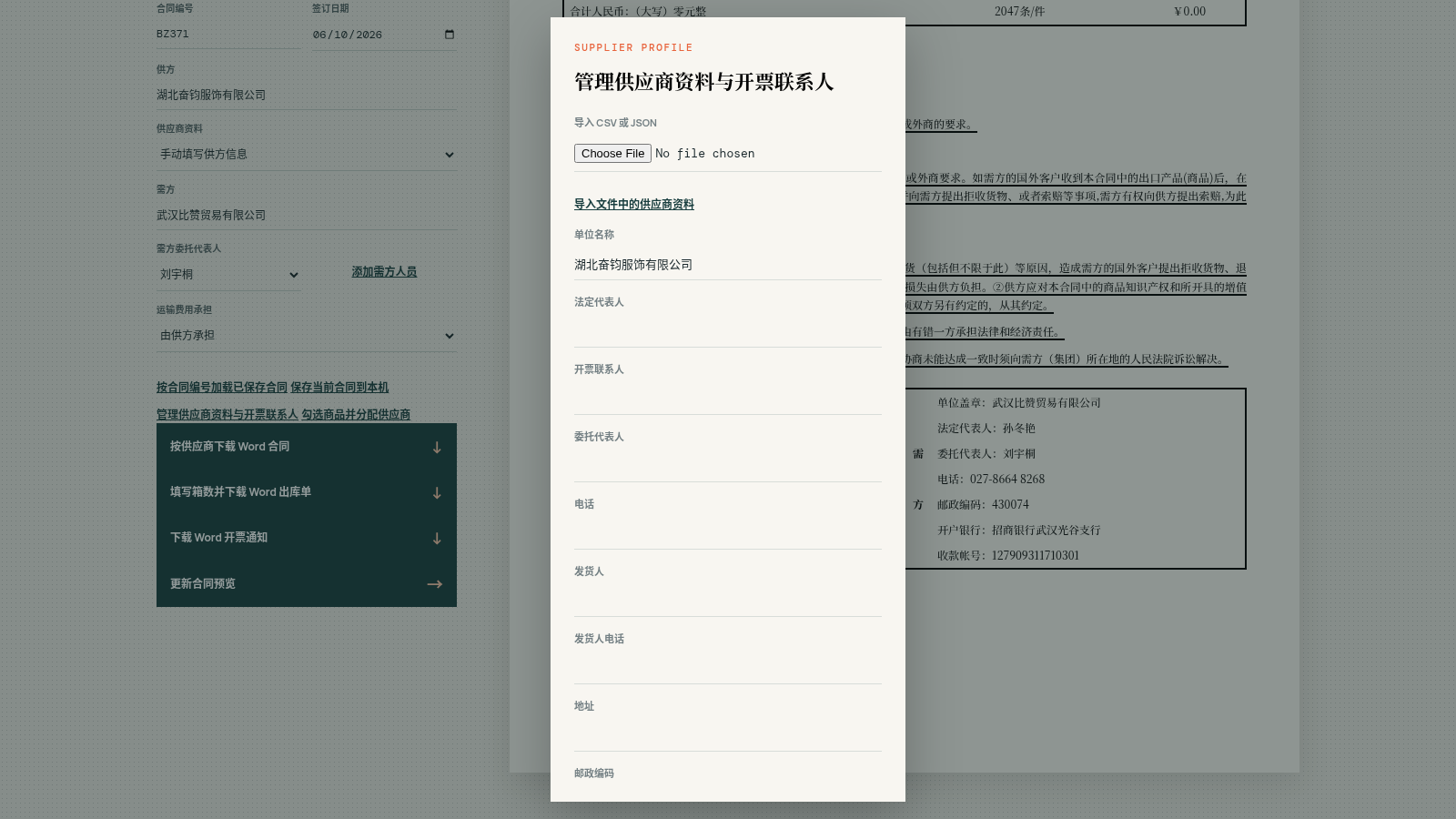Click the 签订日期 date field
This screenshot has width=1456, height=819.
(384, 35)
